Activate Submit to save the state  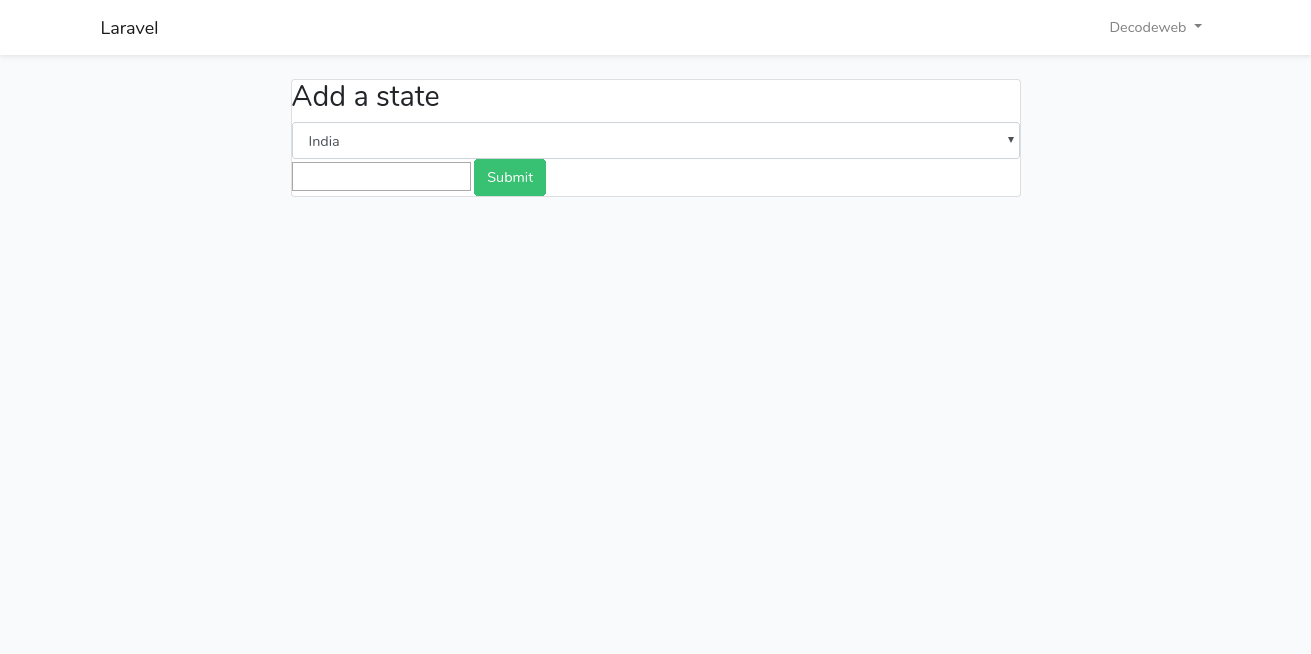pyautogui.click(x=509, y=177)
